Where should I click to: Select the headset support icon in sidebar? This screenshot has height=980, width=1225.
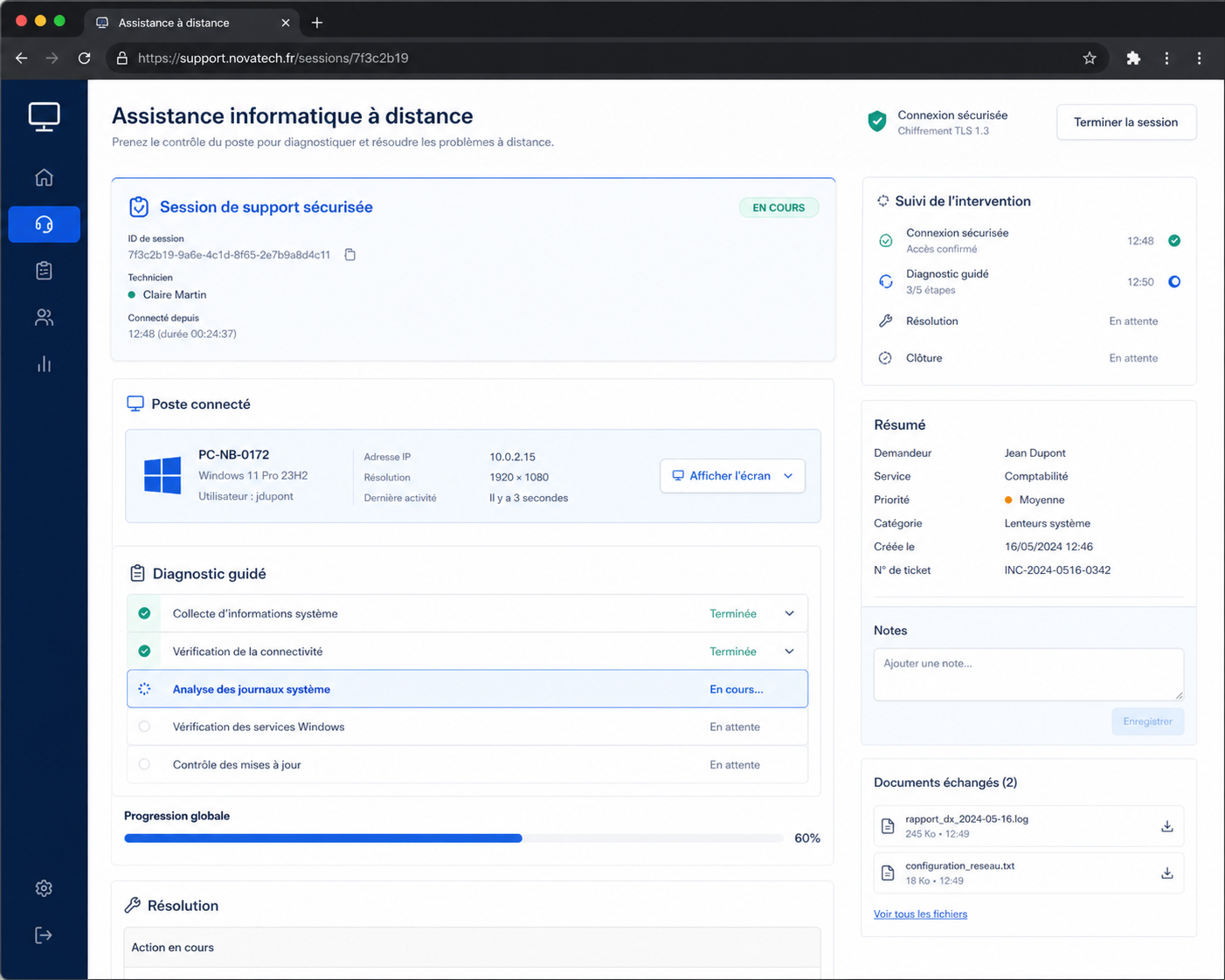click(44, 224)
